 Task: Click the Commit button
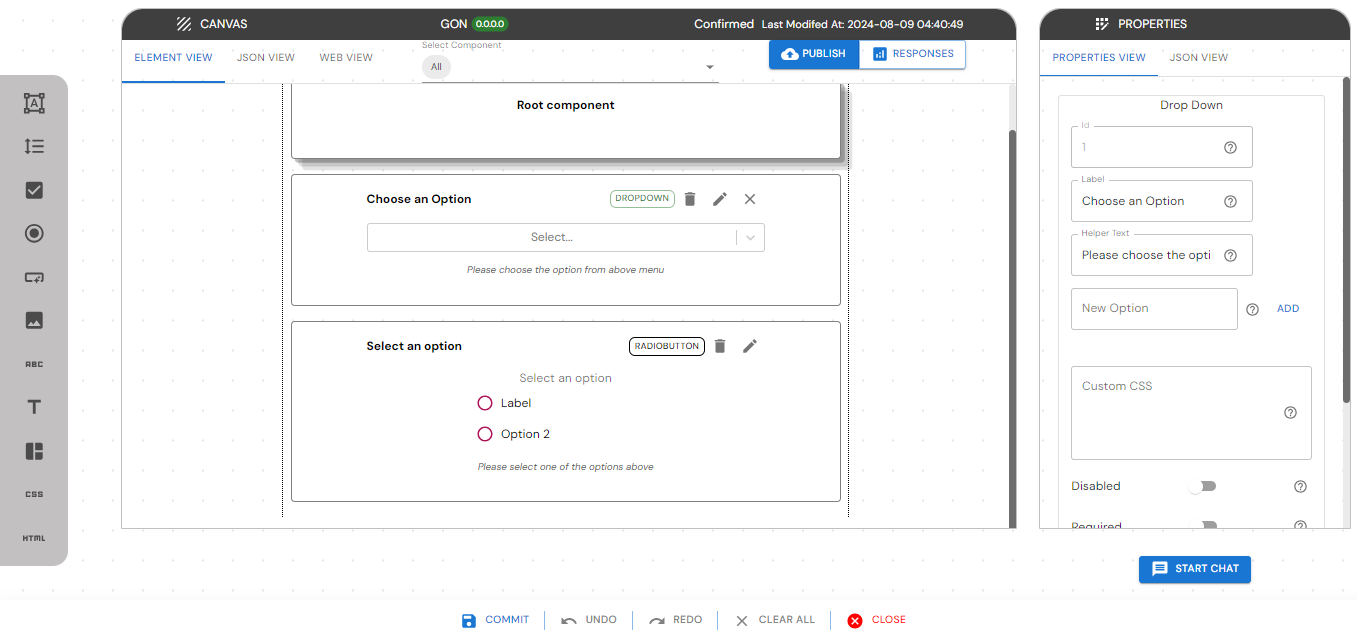496,620
